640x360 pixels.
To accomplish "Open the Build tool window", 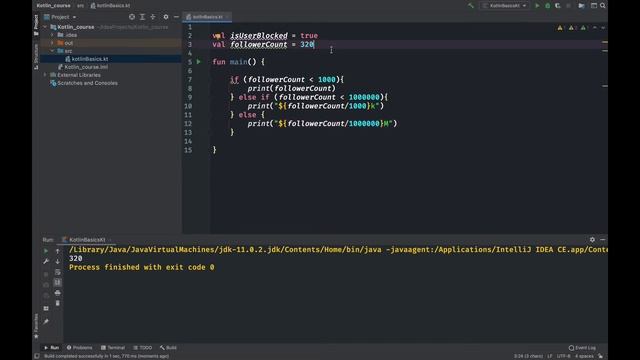I will [x=168, y=348].
